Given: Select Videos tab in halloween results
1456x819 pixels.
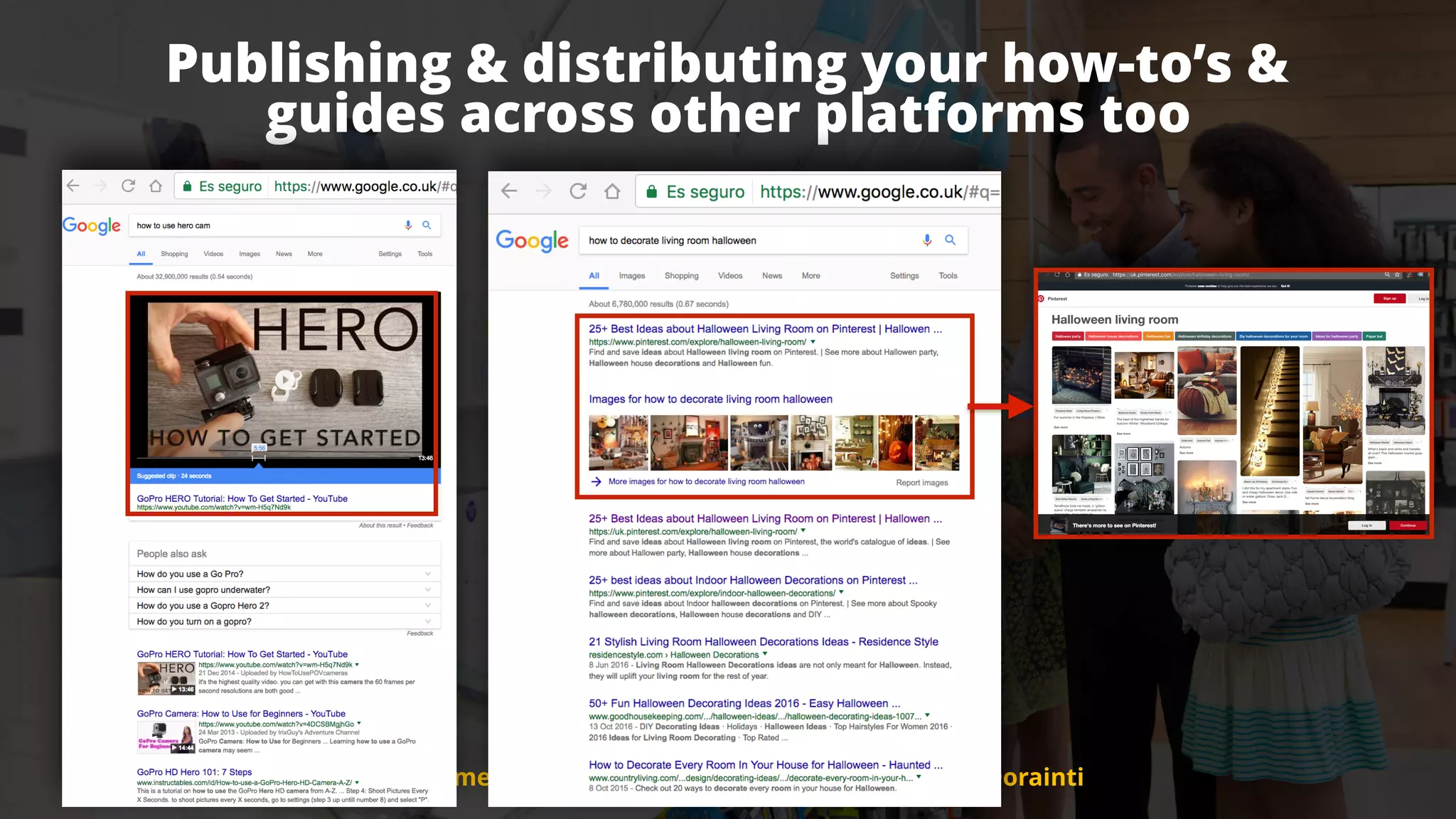Looking at the screenshot, I should [730, 276].
